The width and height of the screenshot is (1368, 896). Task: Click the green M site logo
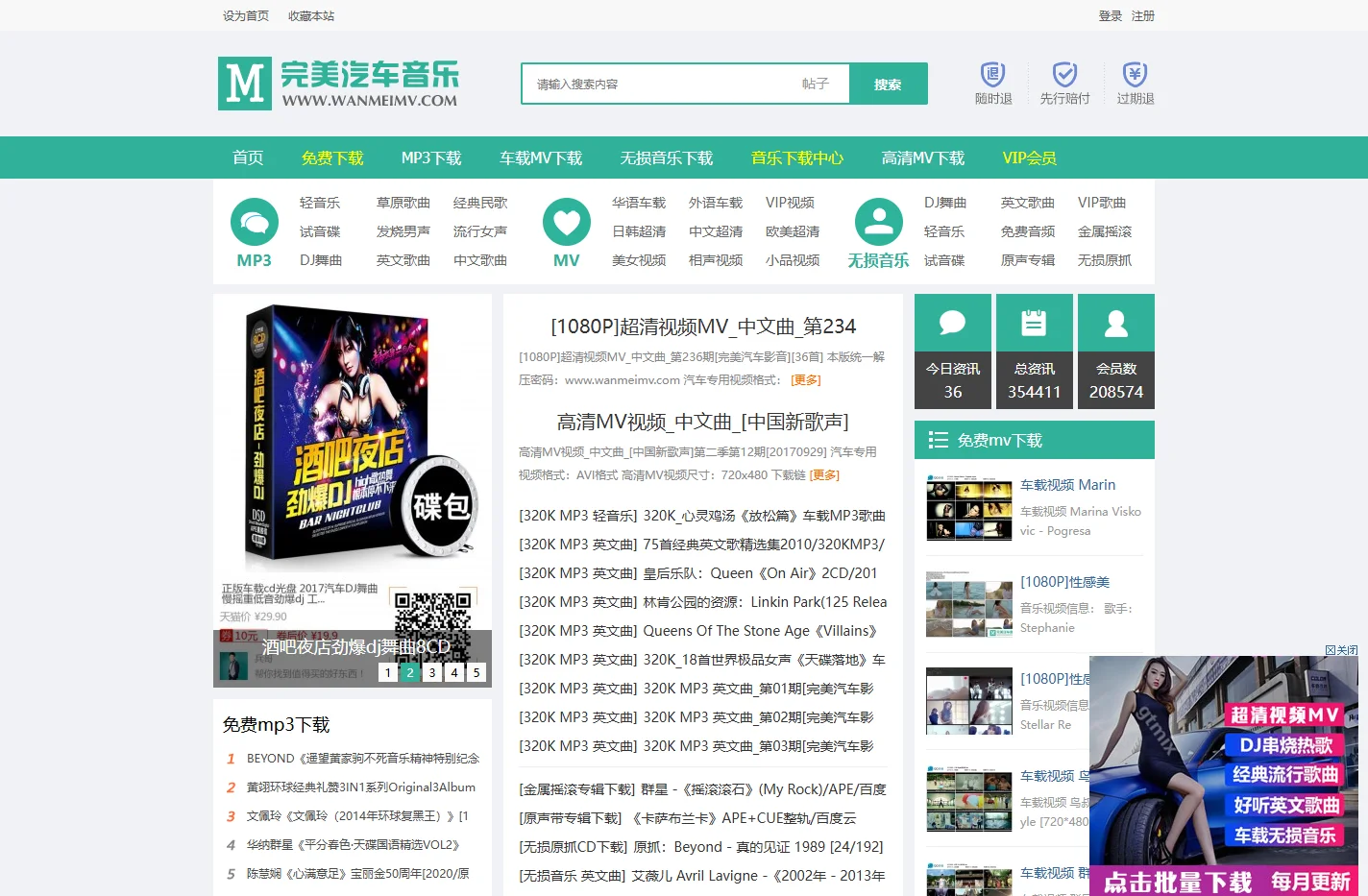point(245,84)
